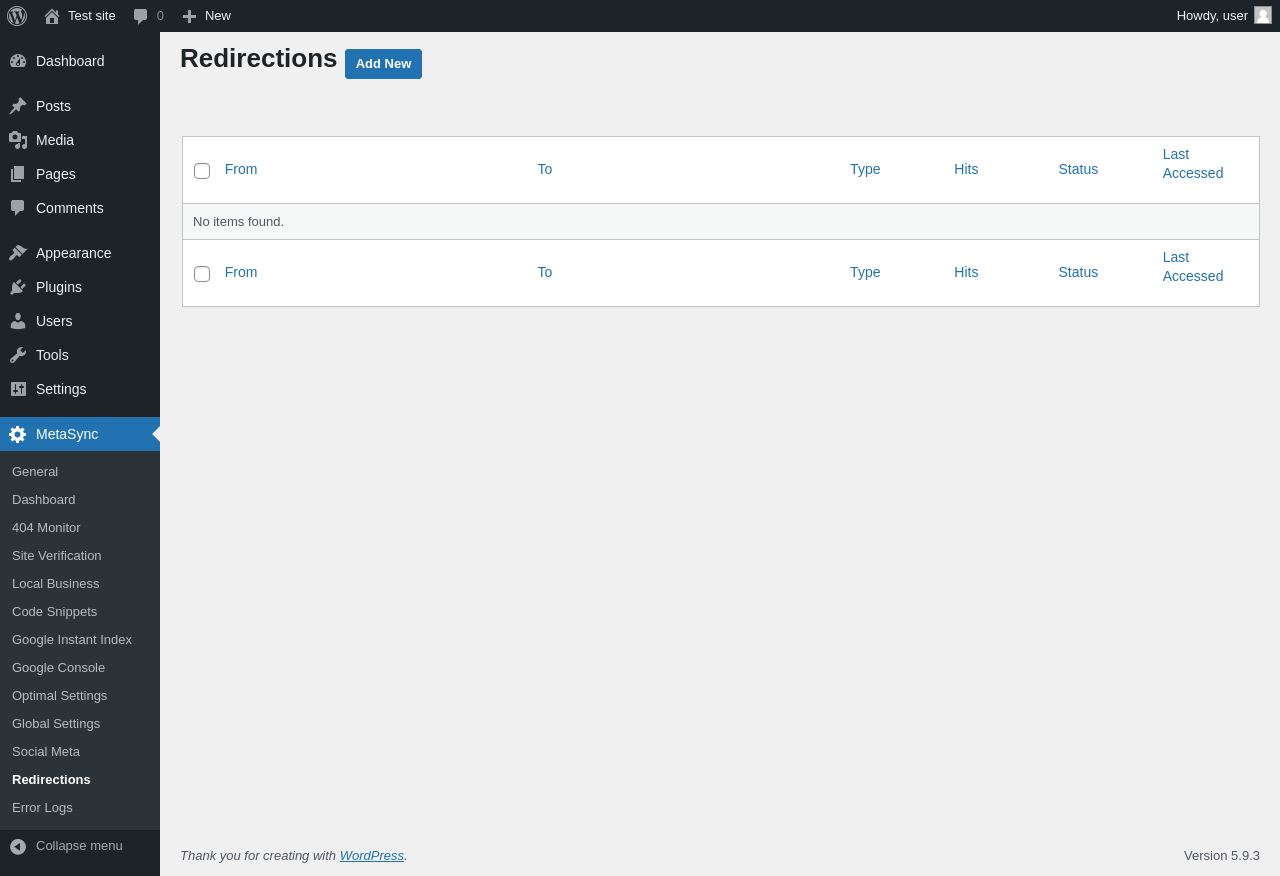
Task: Sort by Type column in header
Action: (x=865, y=169)
